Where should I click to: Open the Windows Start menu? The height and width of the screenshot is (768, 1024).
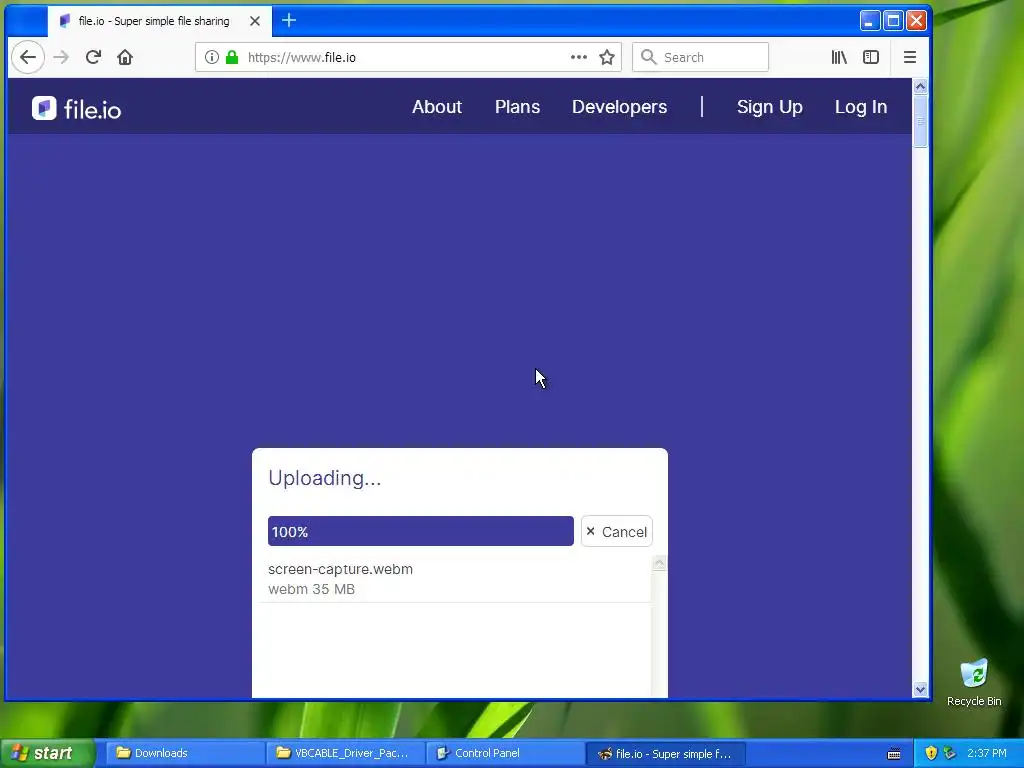coord(46,754)
